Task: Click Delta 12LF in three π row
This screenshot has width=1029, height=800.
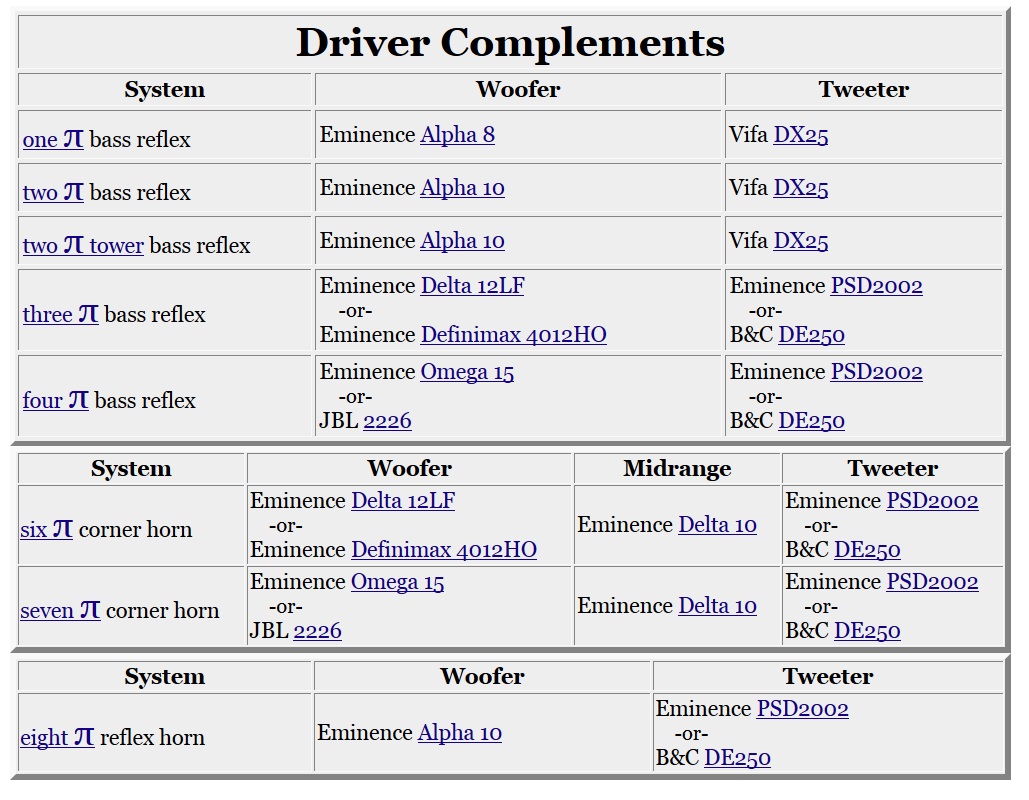Action: pyautogui.click(x=472, y=286)
